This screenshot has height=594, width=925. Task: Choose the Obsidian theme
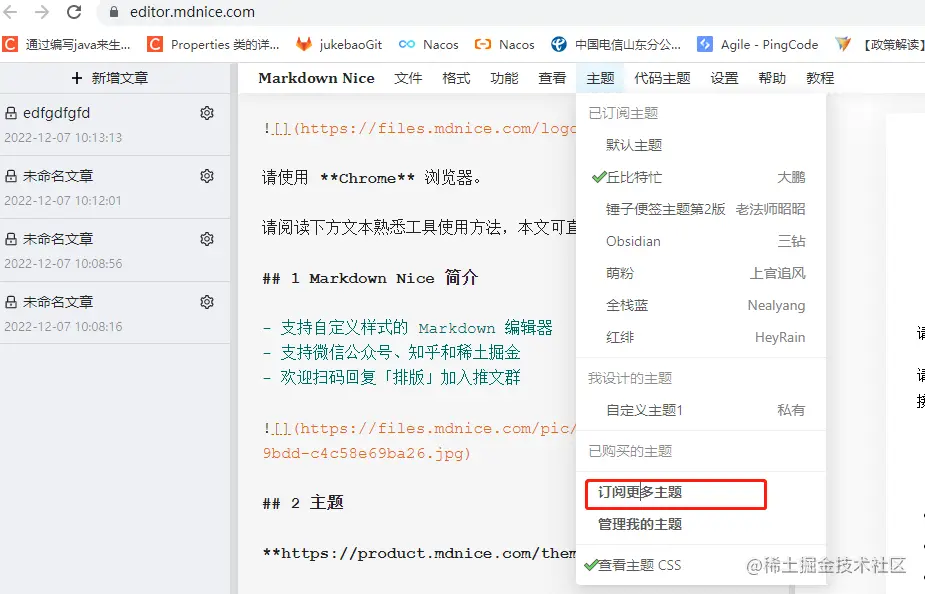701,241
